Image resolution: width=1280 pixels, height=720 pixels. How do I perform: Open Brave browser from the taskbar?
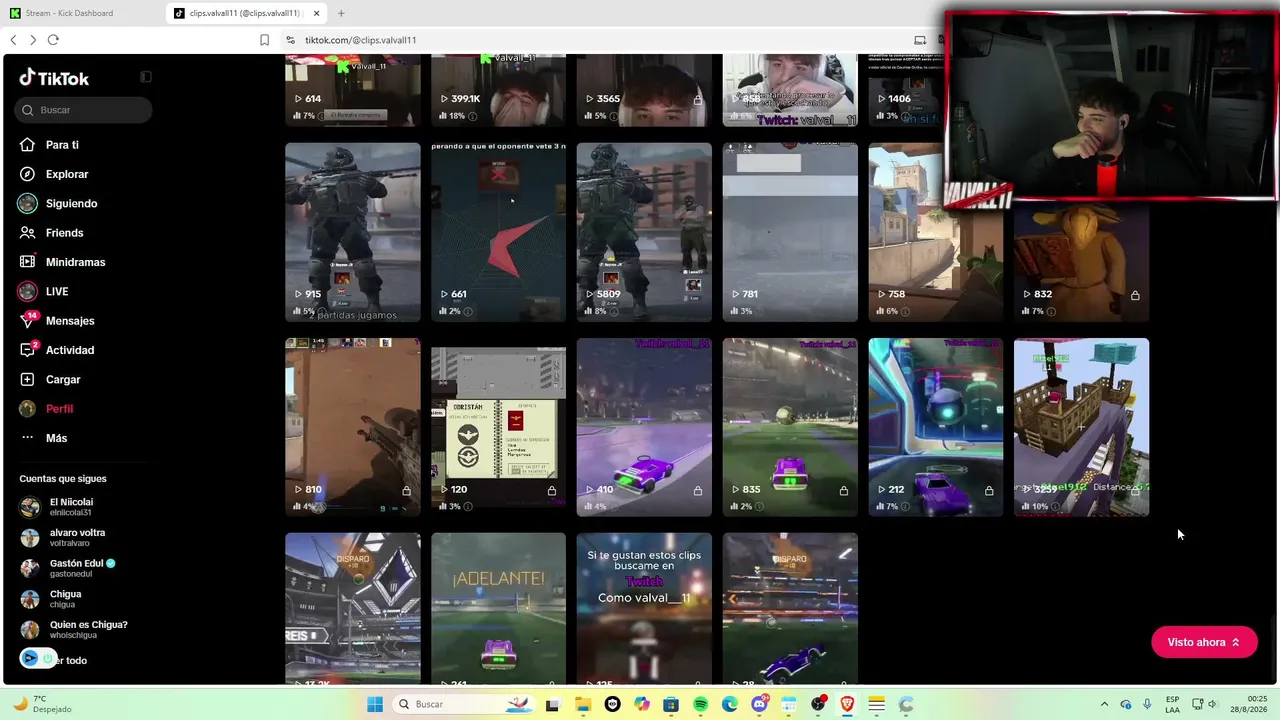[847, 704]
